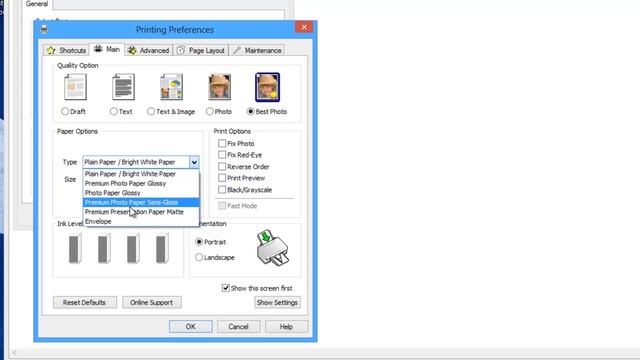Switch to the Shortcuts tab

(66, 51)
